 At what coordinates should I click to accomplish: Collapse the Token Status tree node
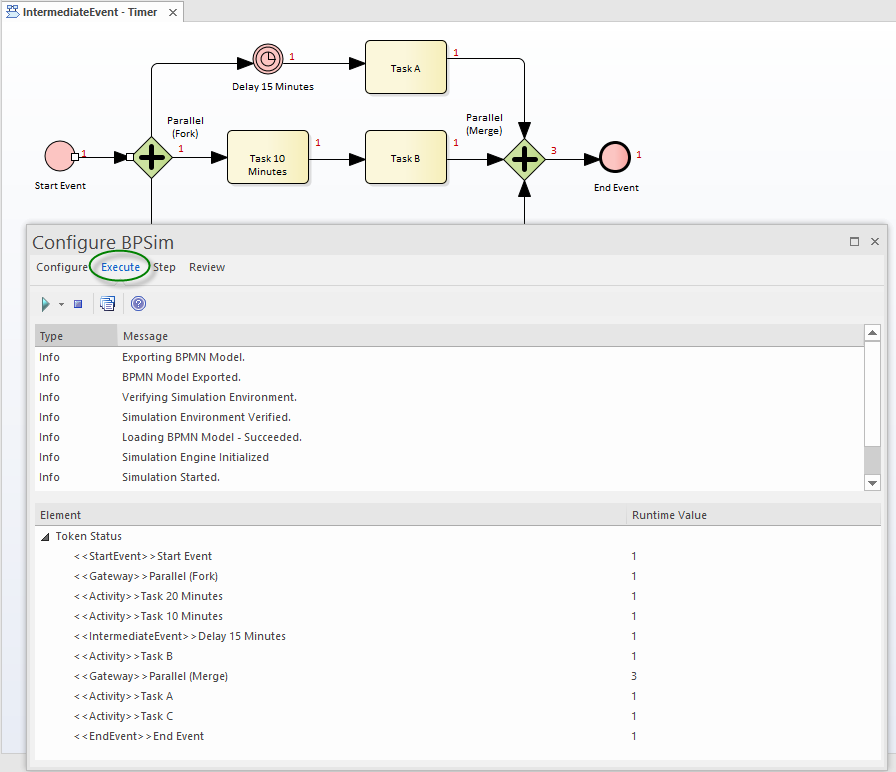tap(44, 536)
